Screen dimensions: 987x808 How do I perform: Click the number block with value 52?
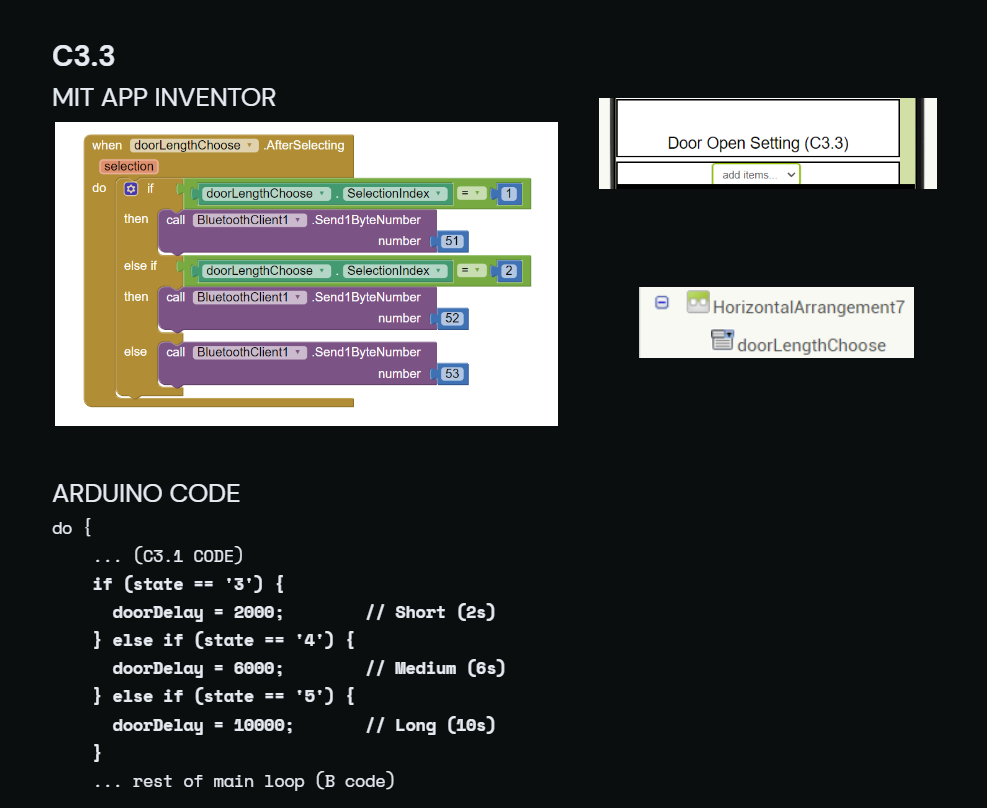coord(452,318)
